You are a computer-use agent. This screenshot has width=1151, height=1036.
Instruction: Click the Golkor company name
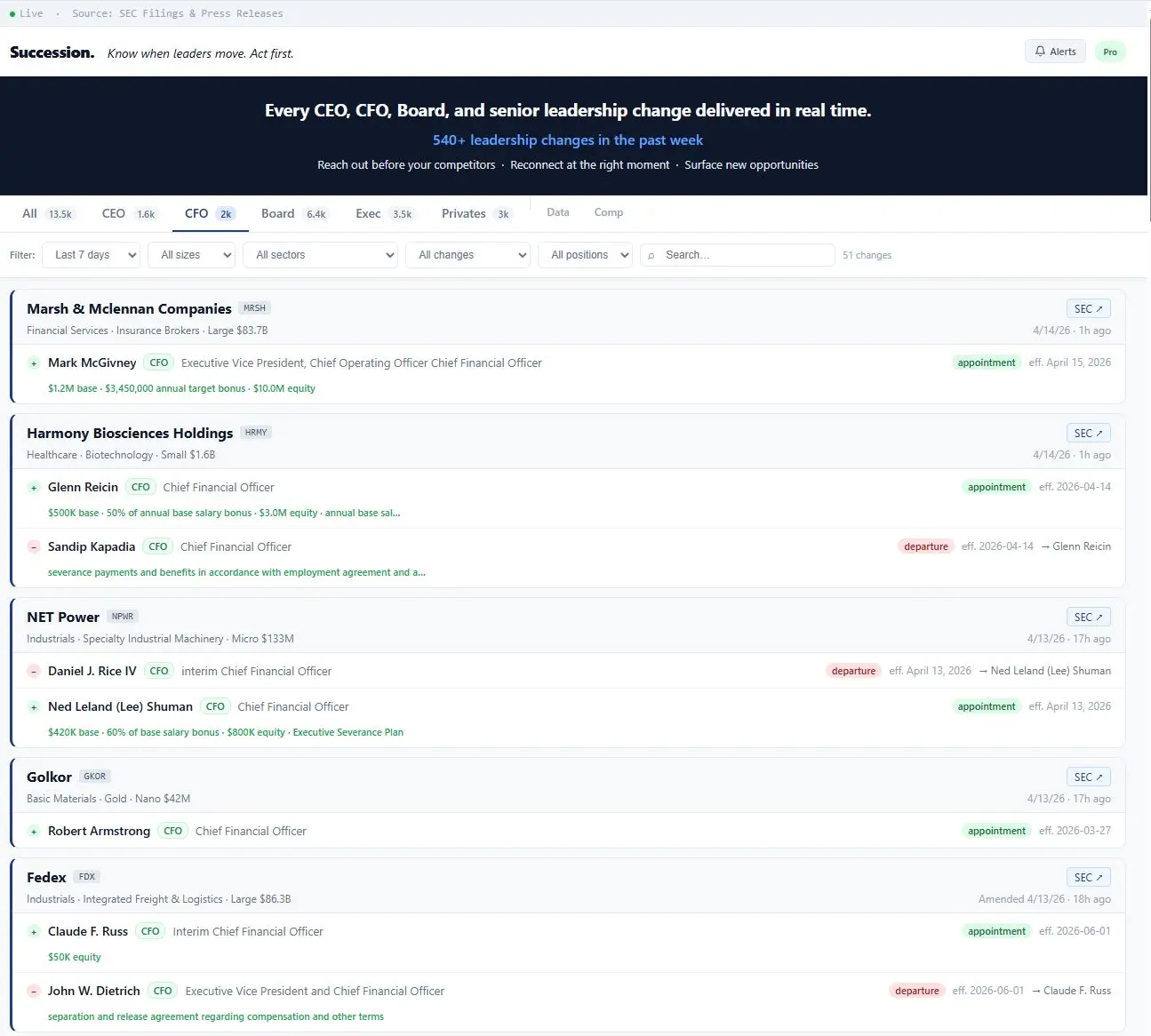(x=49, y=777)
